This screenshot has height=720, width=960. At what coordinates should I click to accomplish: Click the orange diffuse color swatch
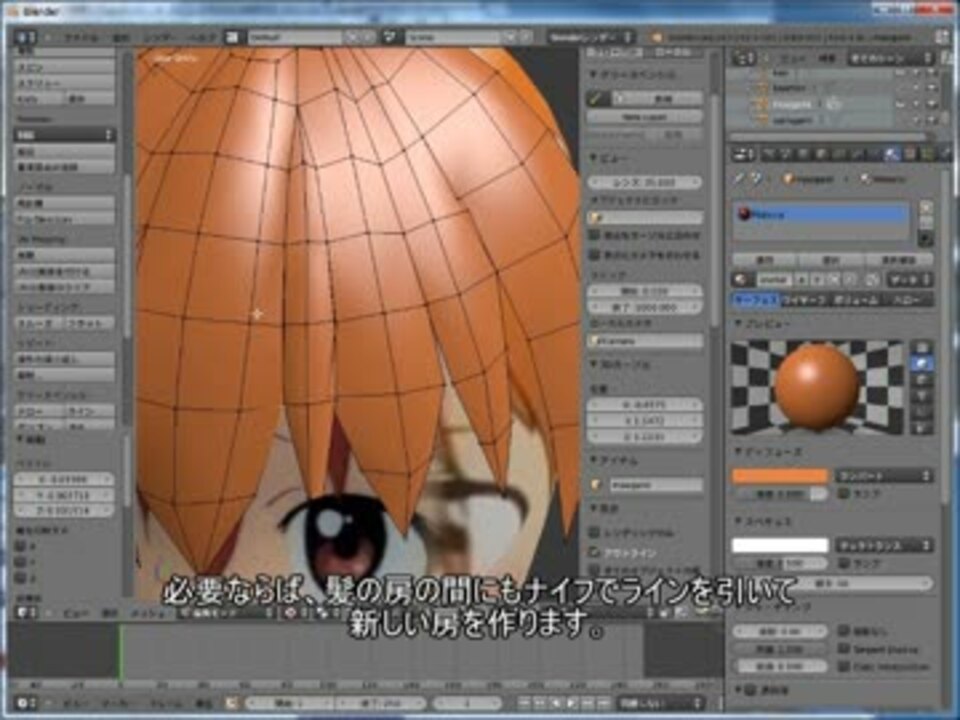780,476
